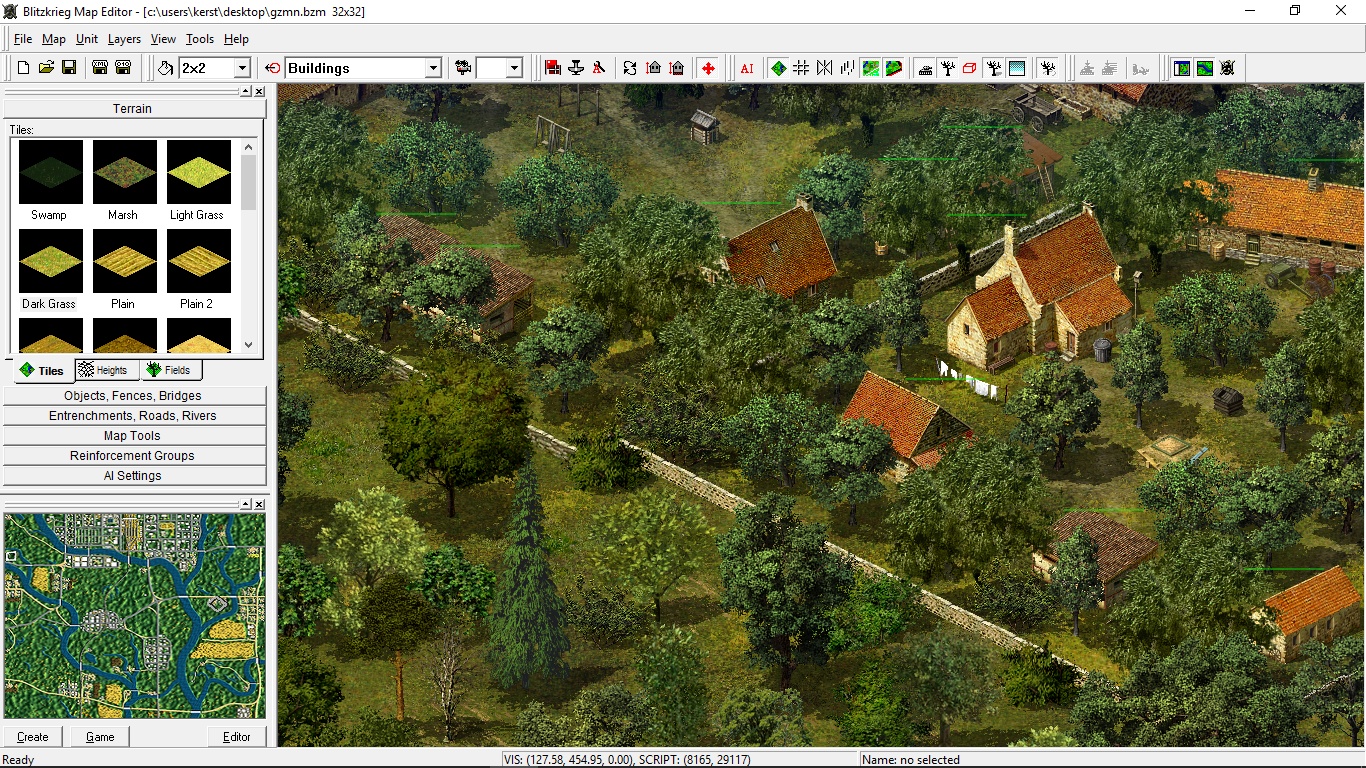This screenshot has height=768, width=1366.
Task: Click the New map icon
Action: [23, 68]
